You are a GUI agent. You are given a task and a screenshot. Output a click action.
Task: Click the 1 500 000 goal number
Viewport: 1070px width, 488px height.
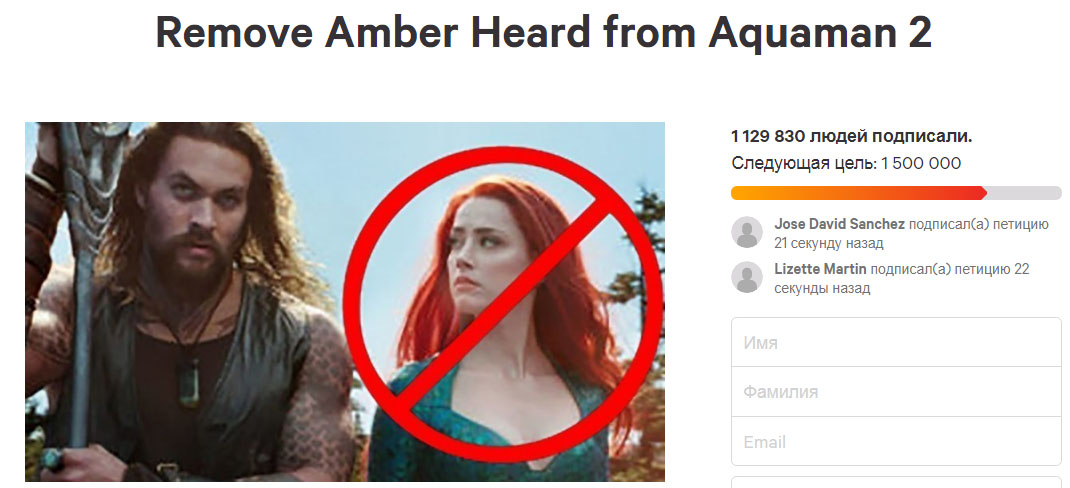pyautogui.click(x=921, y=164)
